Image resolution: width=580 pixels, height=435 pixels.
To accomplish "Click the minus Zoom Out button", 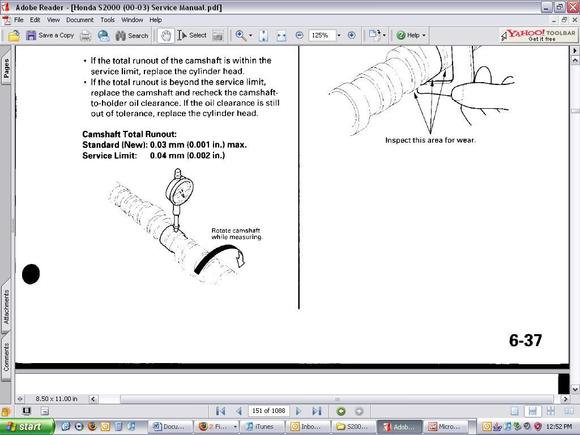I will [x=299, y=36].
